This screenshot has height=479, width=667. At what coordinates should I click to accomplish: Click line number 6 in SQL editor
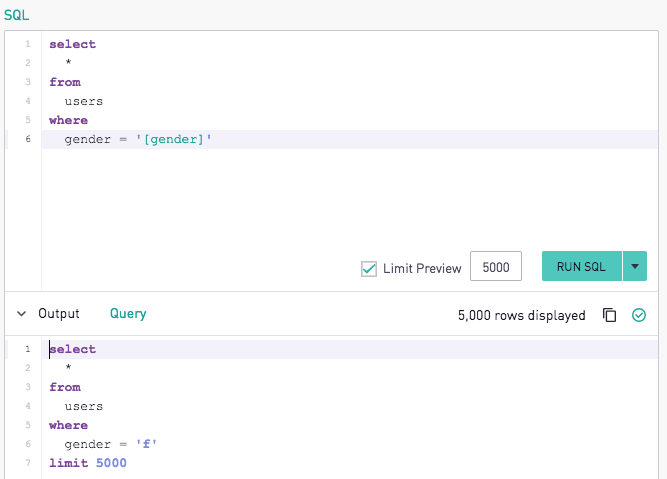coord(28,139)
